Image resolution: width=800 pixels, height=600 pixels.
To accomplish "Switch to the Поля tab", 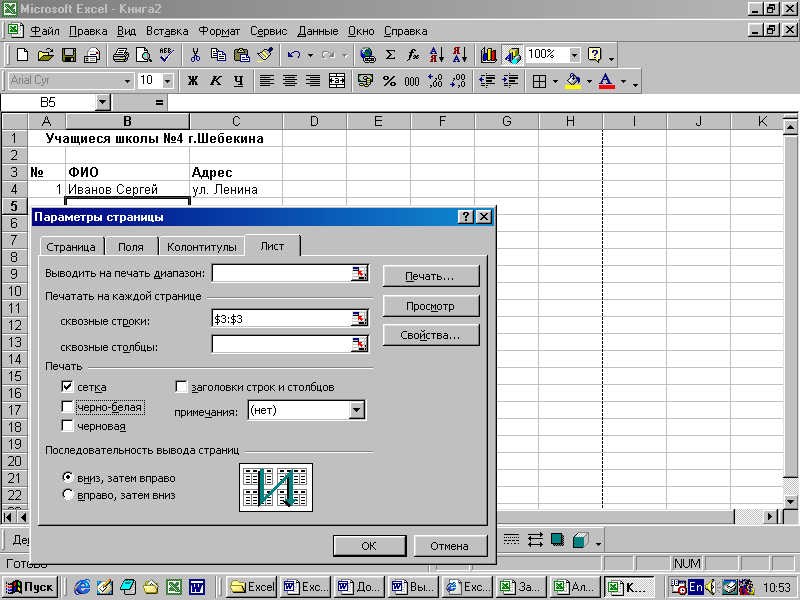I will [131, 247].
